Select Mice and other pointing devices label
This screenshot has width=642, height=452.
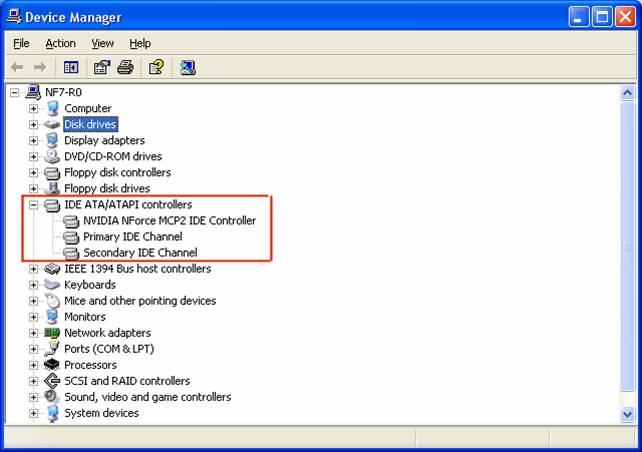(140, 301)
